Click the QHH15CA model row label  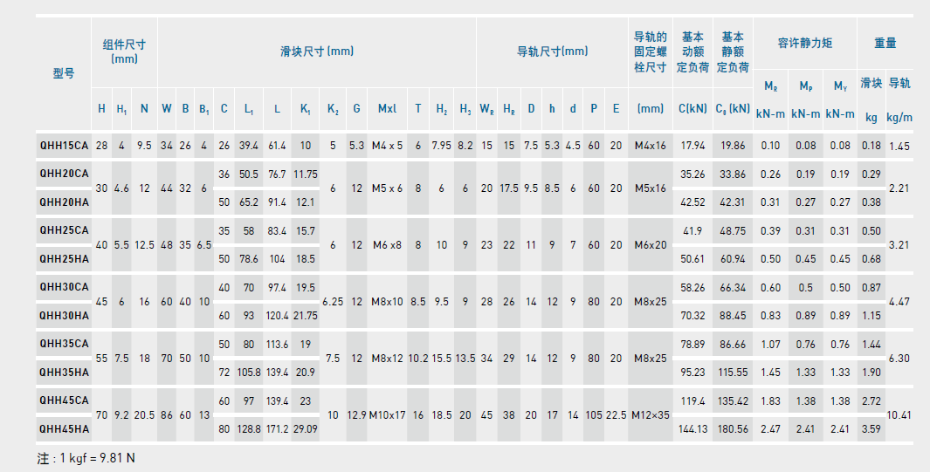click(x=63, y=146)
